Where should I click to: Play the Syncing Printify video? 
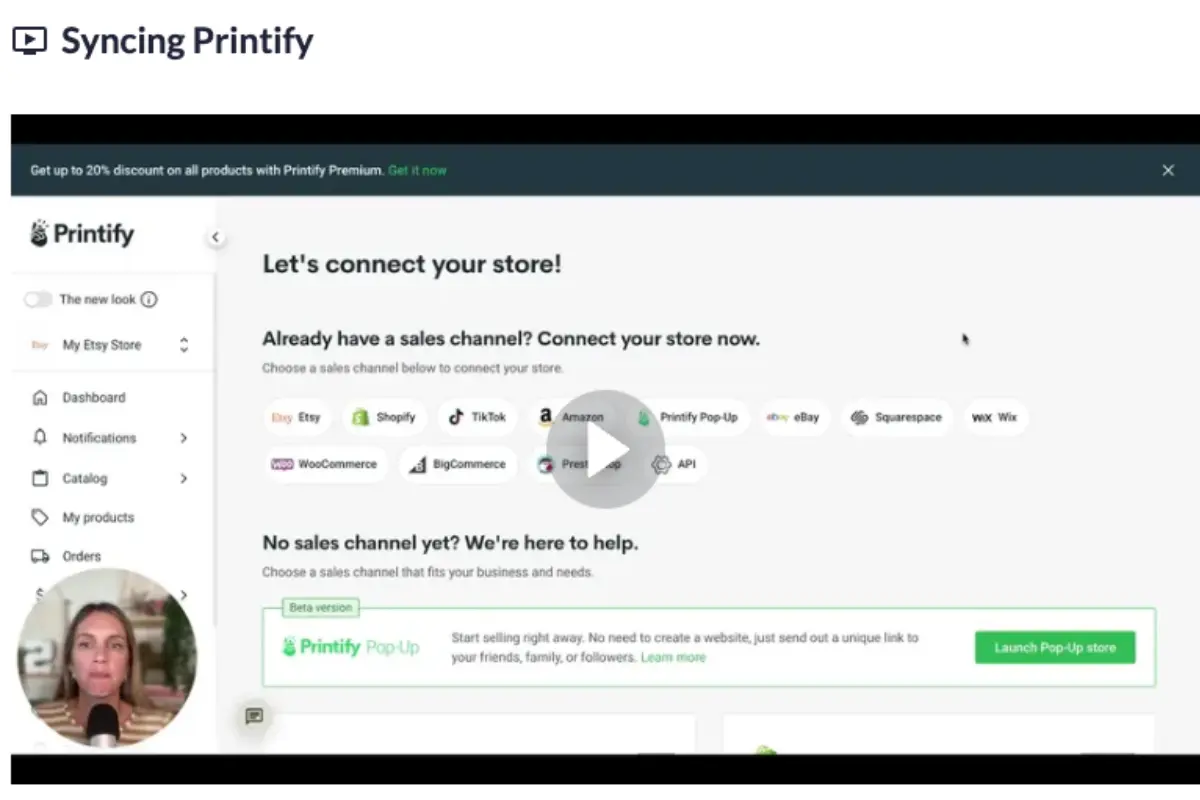pyautogui.click(x=606, y=449)
